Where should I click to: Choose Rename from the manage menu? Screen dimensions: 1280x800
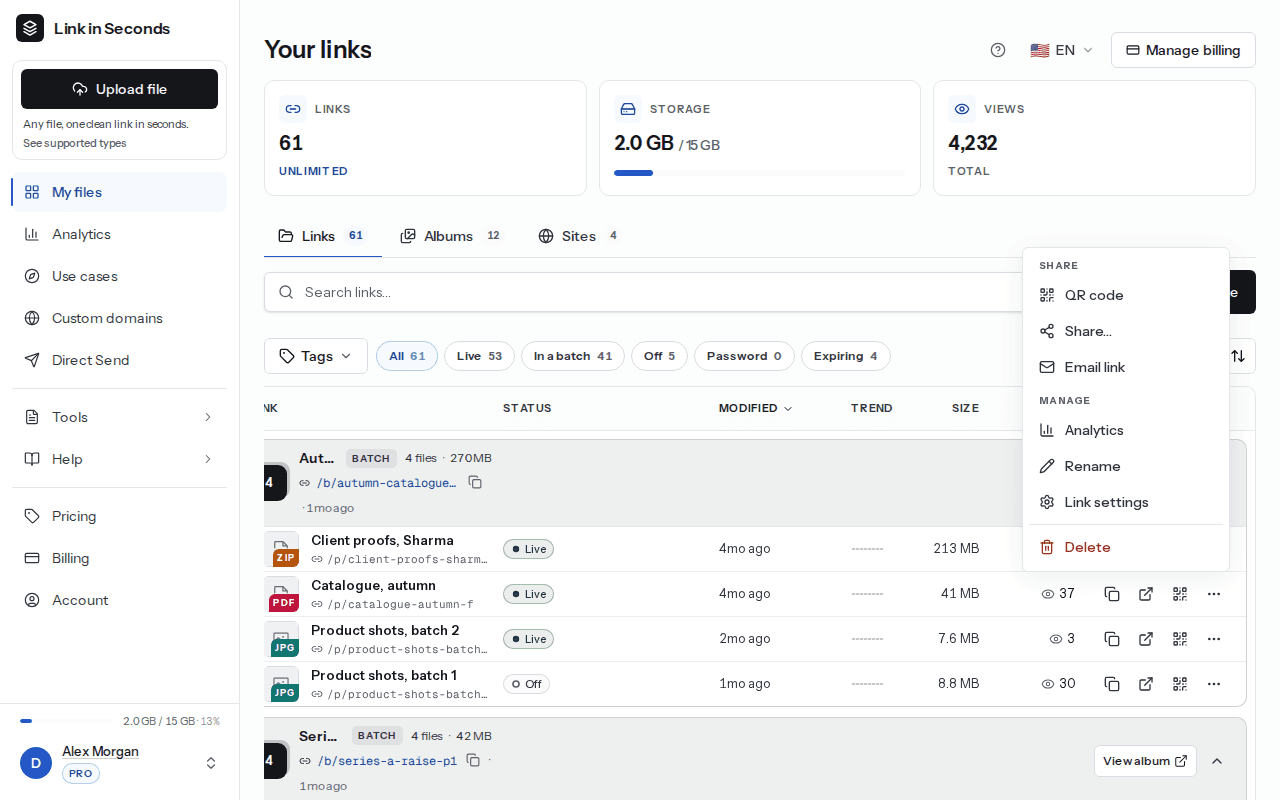(x=1126, y=466)
